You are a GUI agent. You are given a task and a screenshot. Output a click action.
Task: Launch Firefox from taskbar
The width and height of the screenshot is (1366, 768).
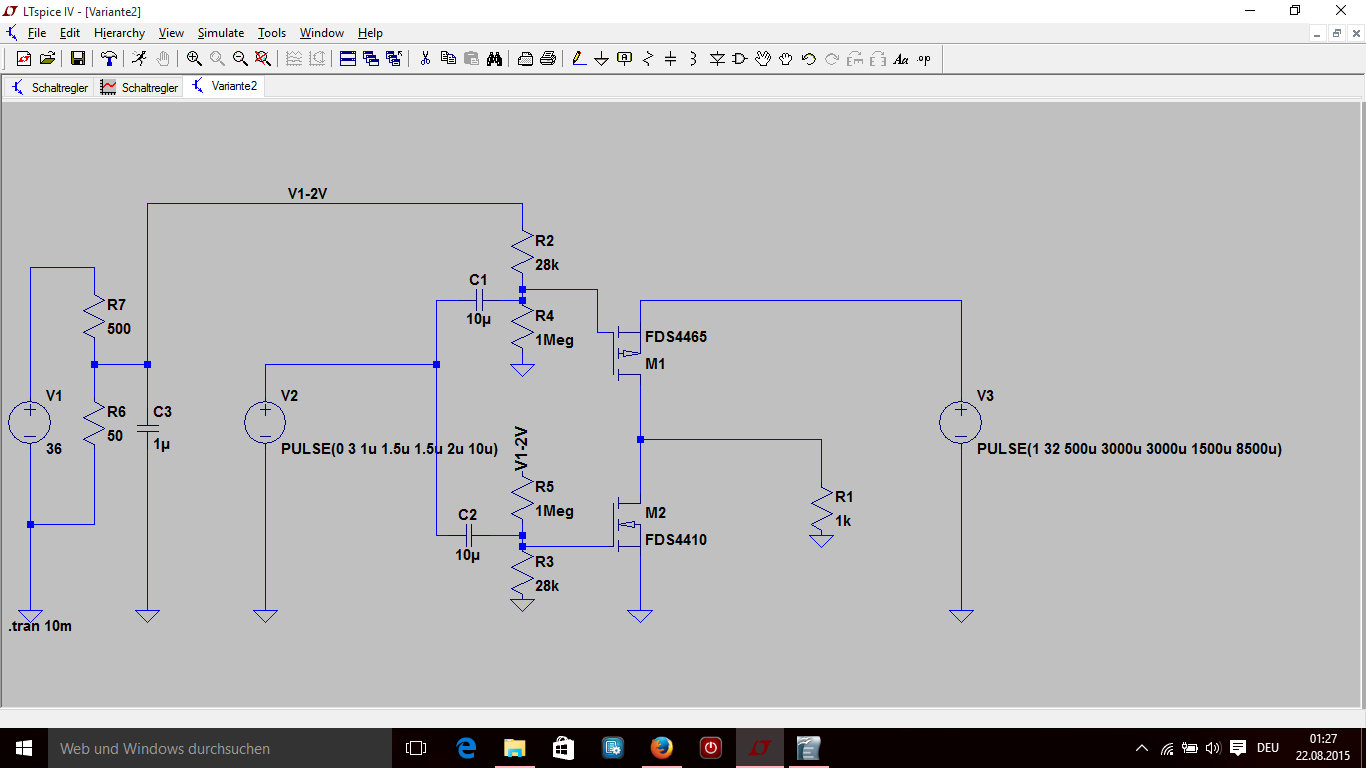click(661, 748)
